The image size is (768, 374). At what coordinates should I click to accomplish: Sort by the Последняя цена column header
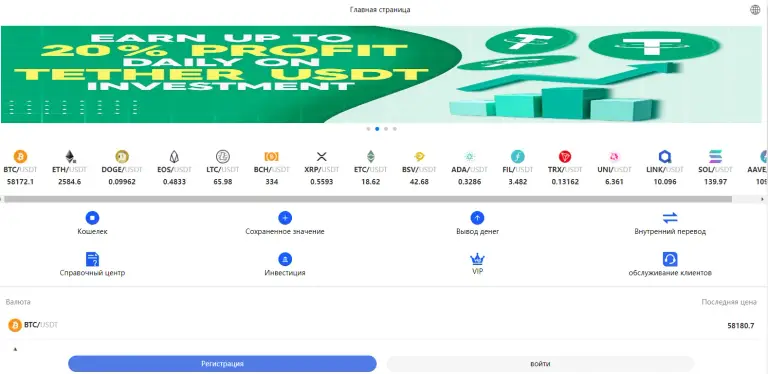click(x=729, y=302)
